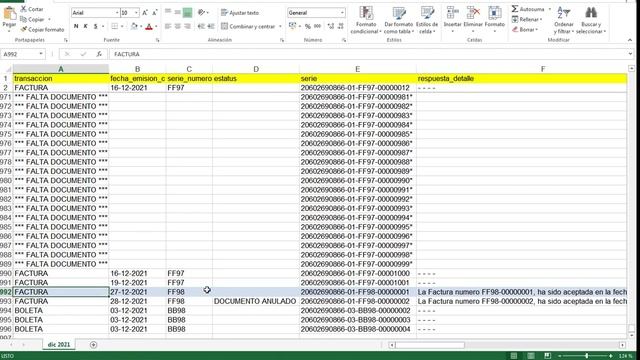The height and width of the screenshot is (360, 640).
Task: Switch to Page Layout view icon
Action: [531, 356]
